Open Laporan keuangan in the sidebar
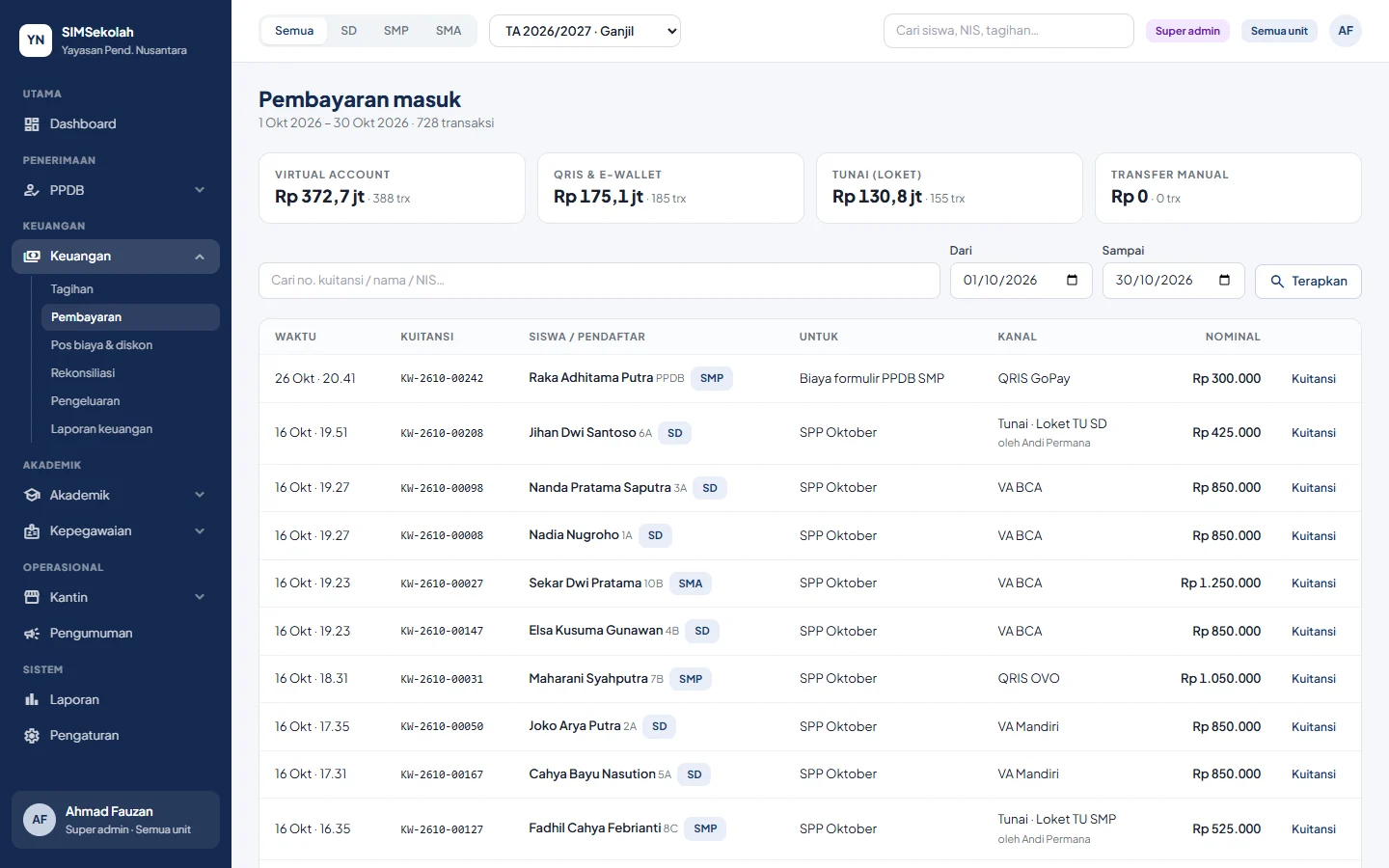The height and width of the screenshot is (868, 1389). point(130,429)
